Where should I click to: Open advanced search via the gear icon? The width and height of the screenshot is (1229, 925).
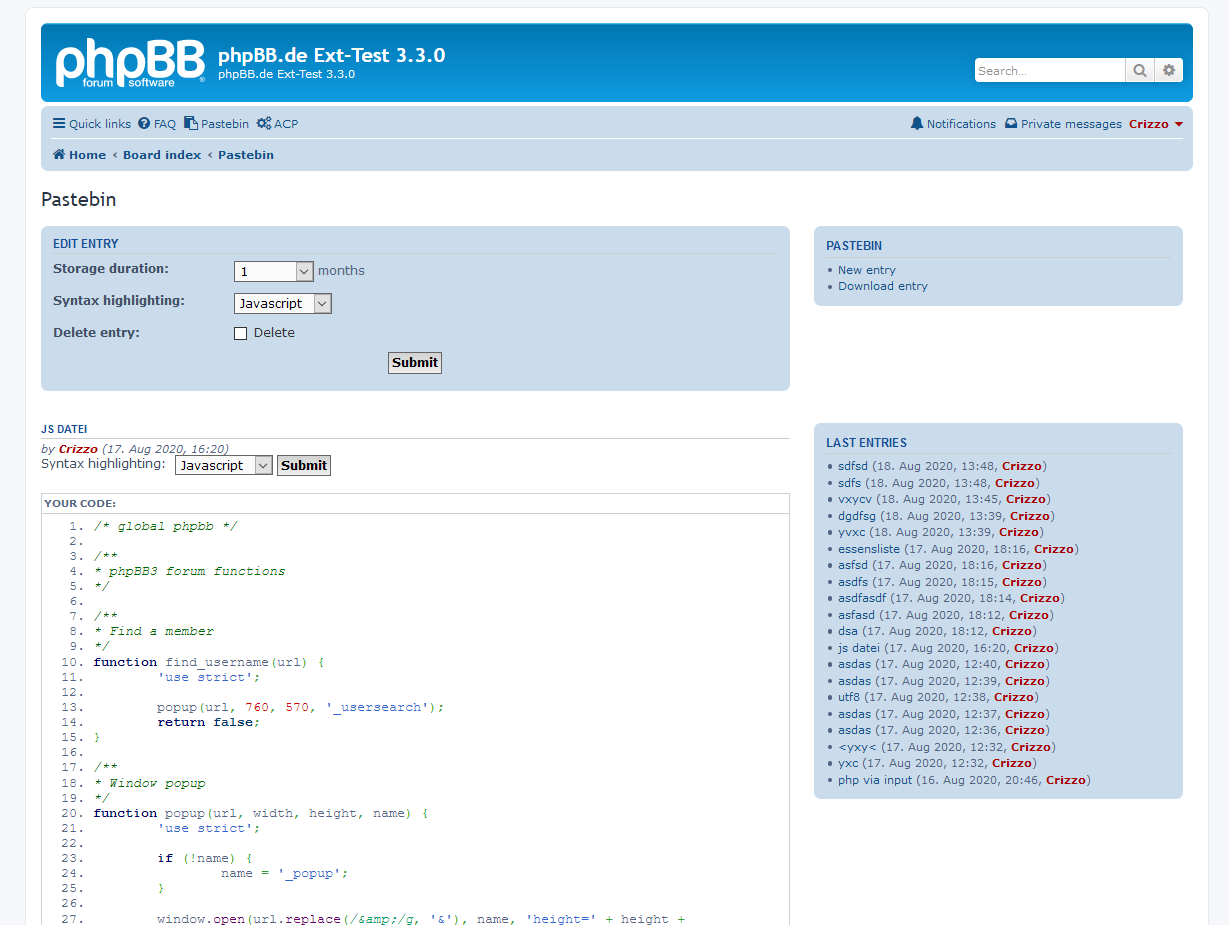pos(1168,70)
